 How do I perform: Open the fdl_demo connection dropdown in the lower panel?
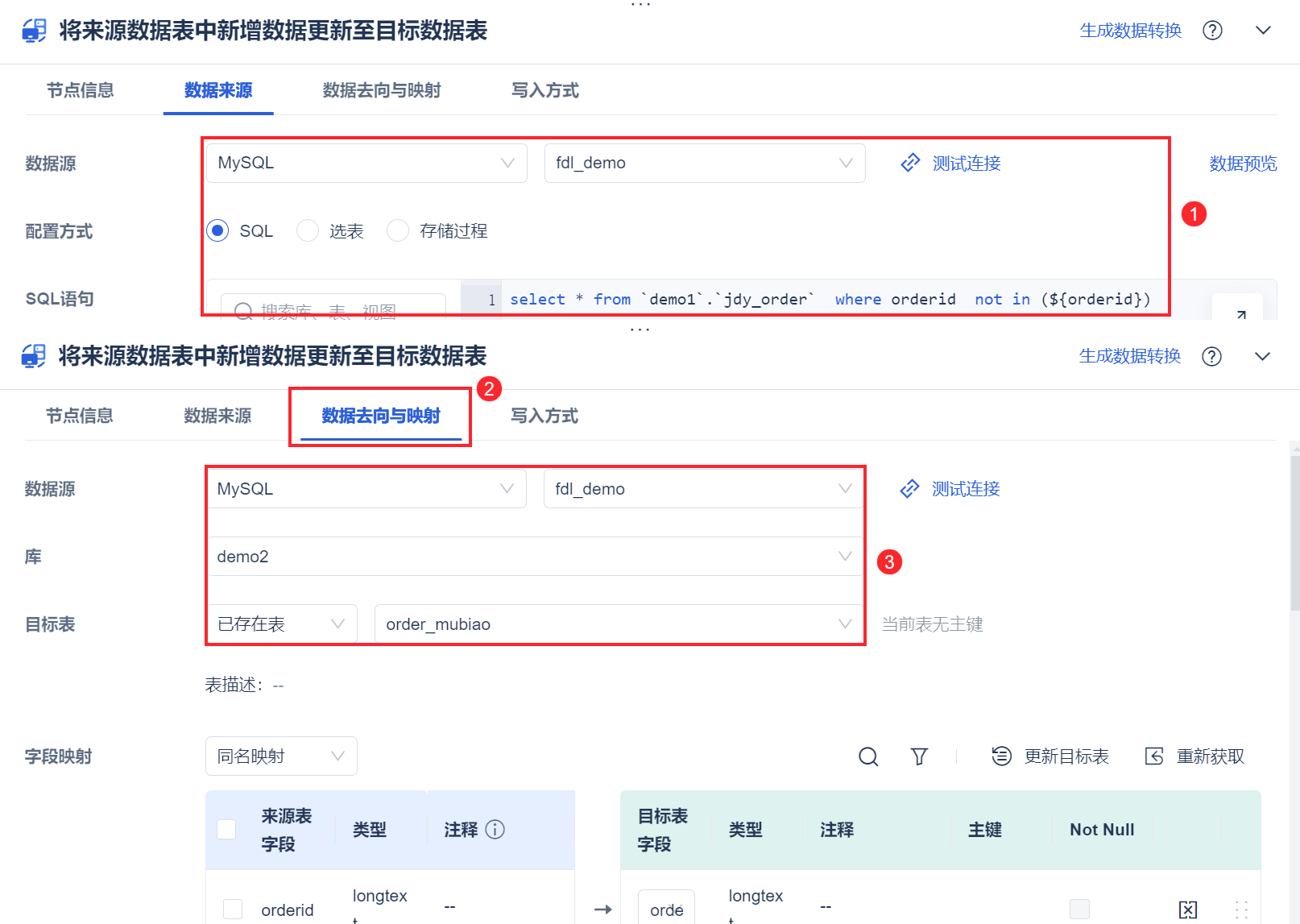[704, 488]
